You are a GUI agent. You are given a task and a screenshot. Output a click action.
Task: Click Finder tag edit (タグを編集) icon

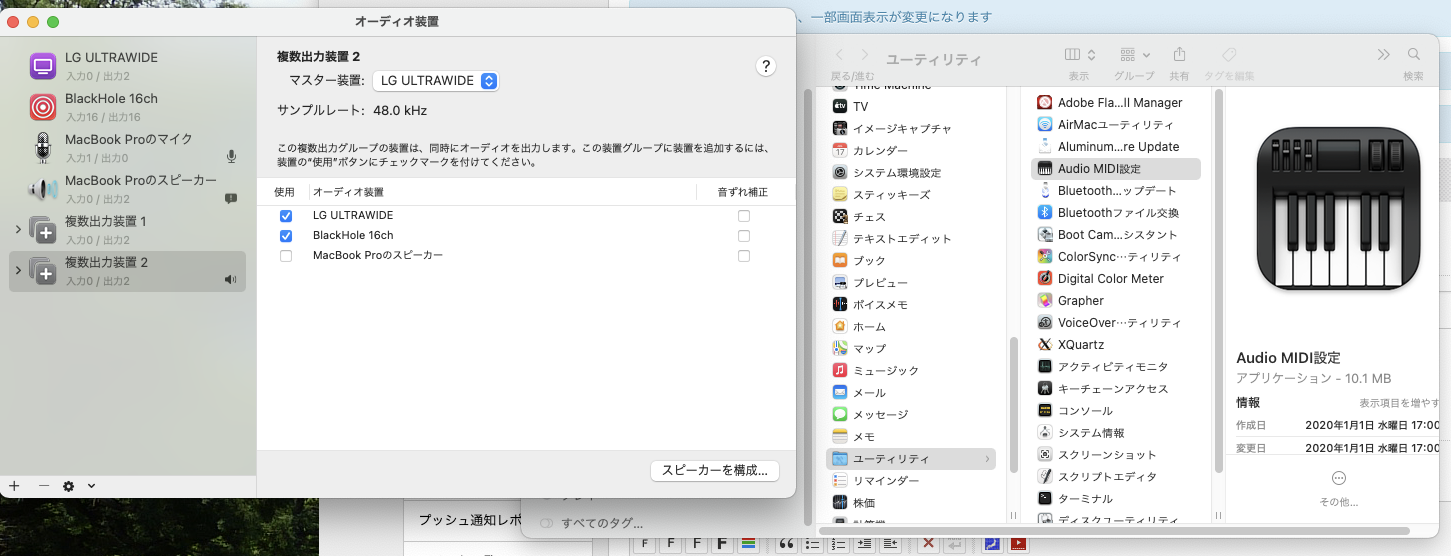pos(1229,54)
